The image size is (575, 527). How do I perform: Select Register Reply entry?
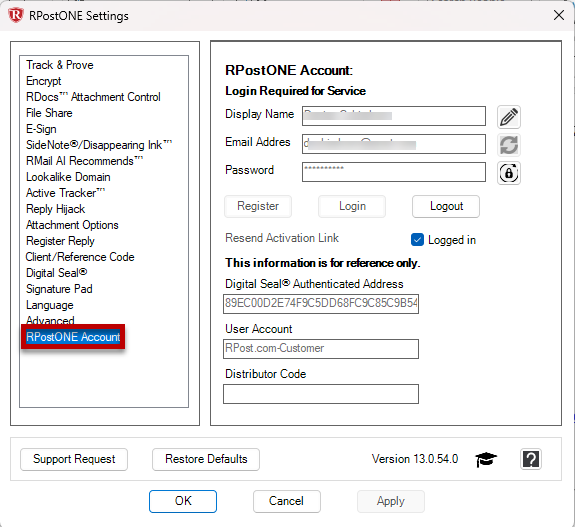tap(60, 241)
